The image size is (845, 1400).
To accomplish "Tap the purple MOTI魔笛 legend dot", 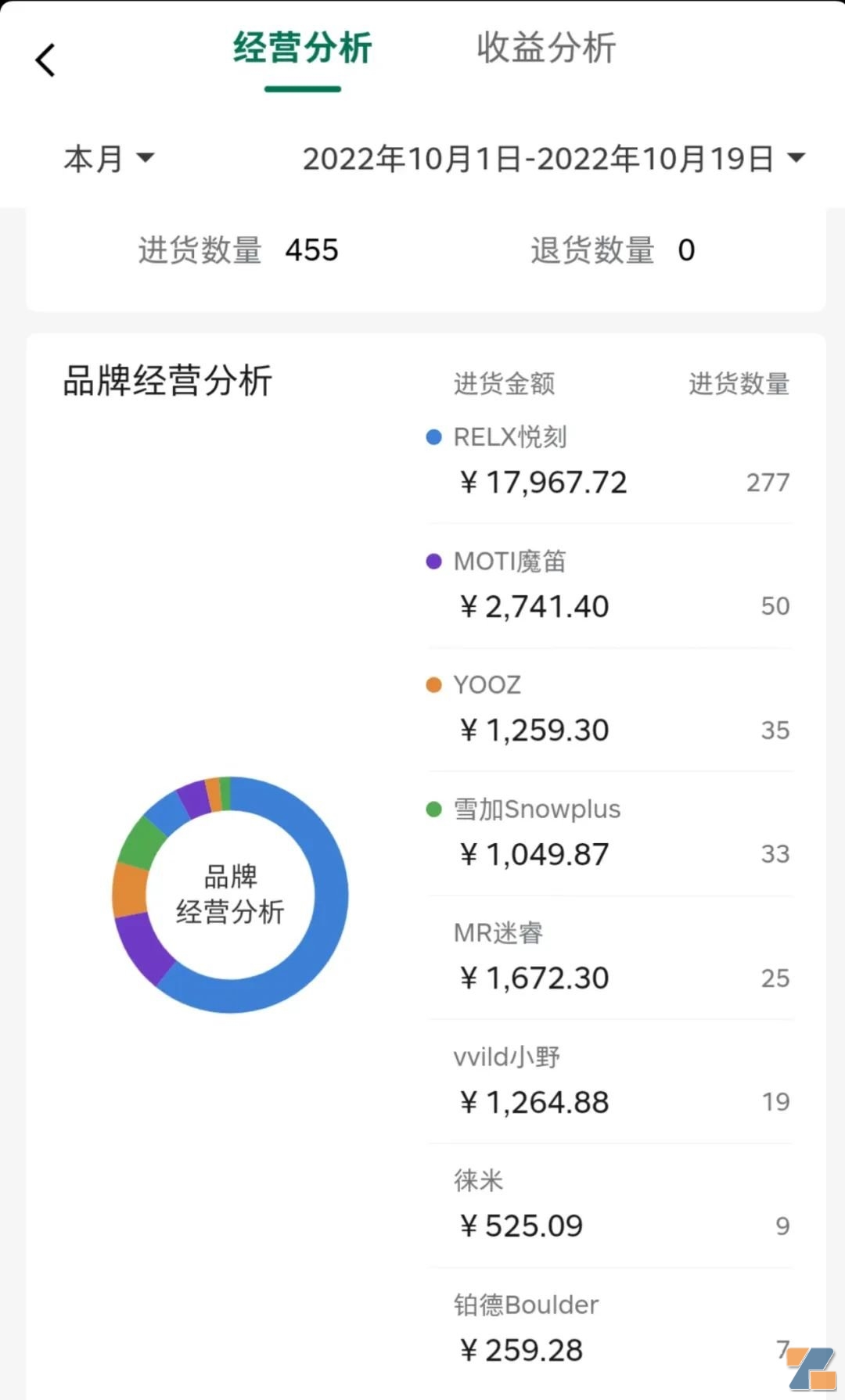I will point(433,562).
